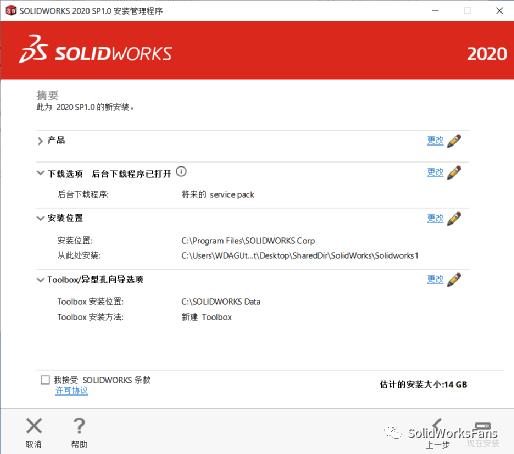Accept the SOLIDWORKS terms checkbox
Screen dimensions: 514x454
tap(45, 380)
